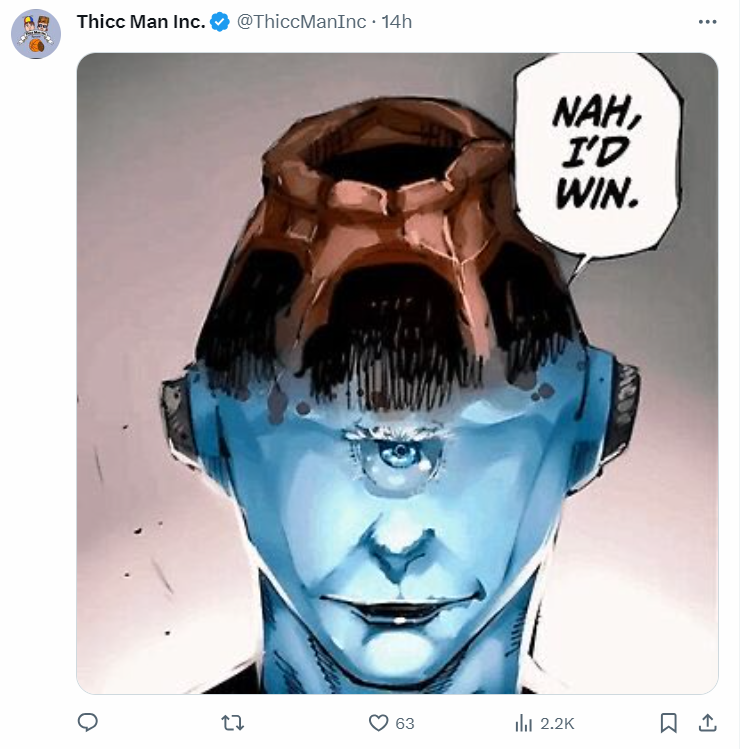Click the 2.2K views count

[558, 723]
